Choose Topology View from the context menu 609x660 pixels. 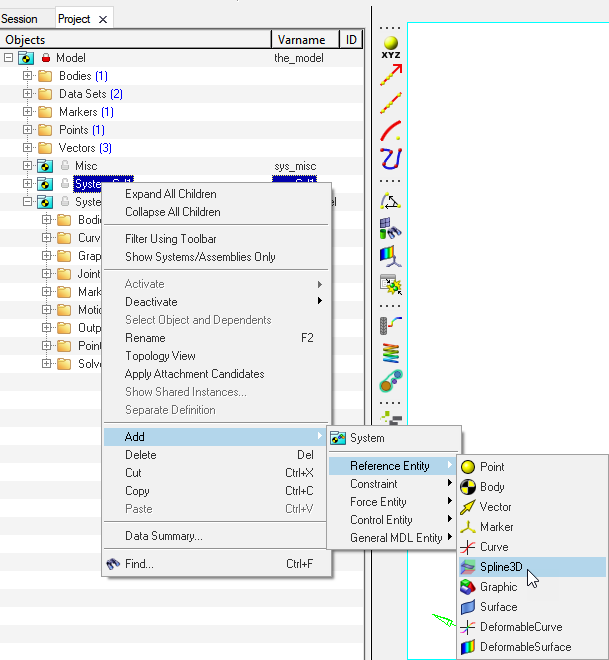pyautogui.click(x=160, y=356)
